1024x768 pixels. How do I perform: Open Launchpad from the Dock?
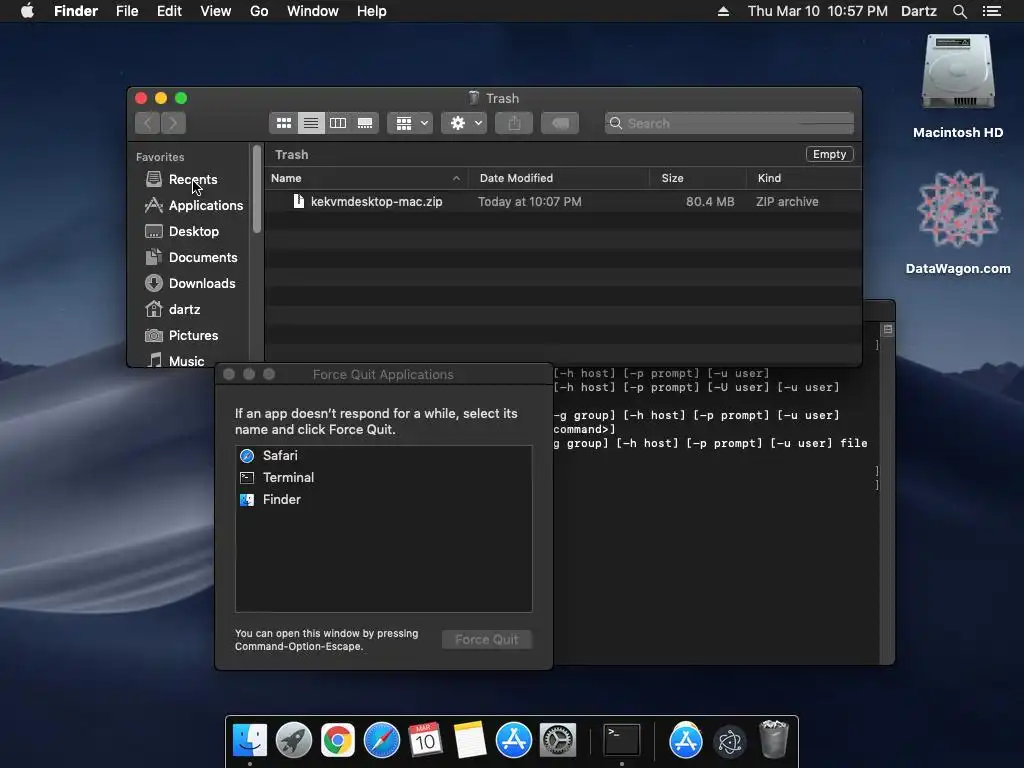point(294,741)
